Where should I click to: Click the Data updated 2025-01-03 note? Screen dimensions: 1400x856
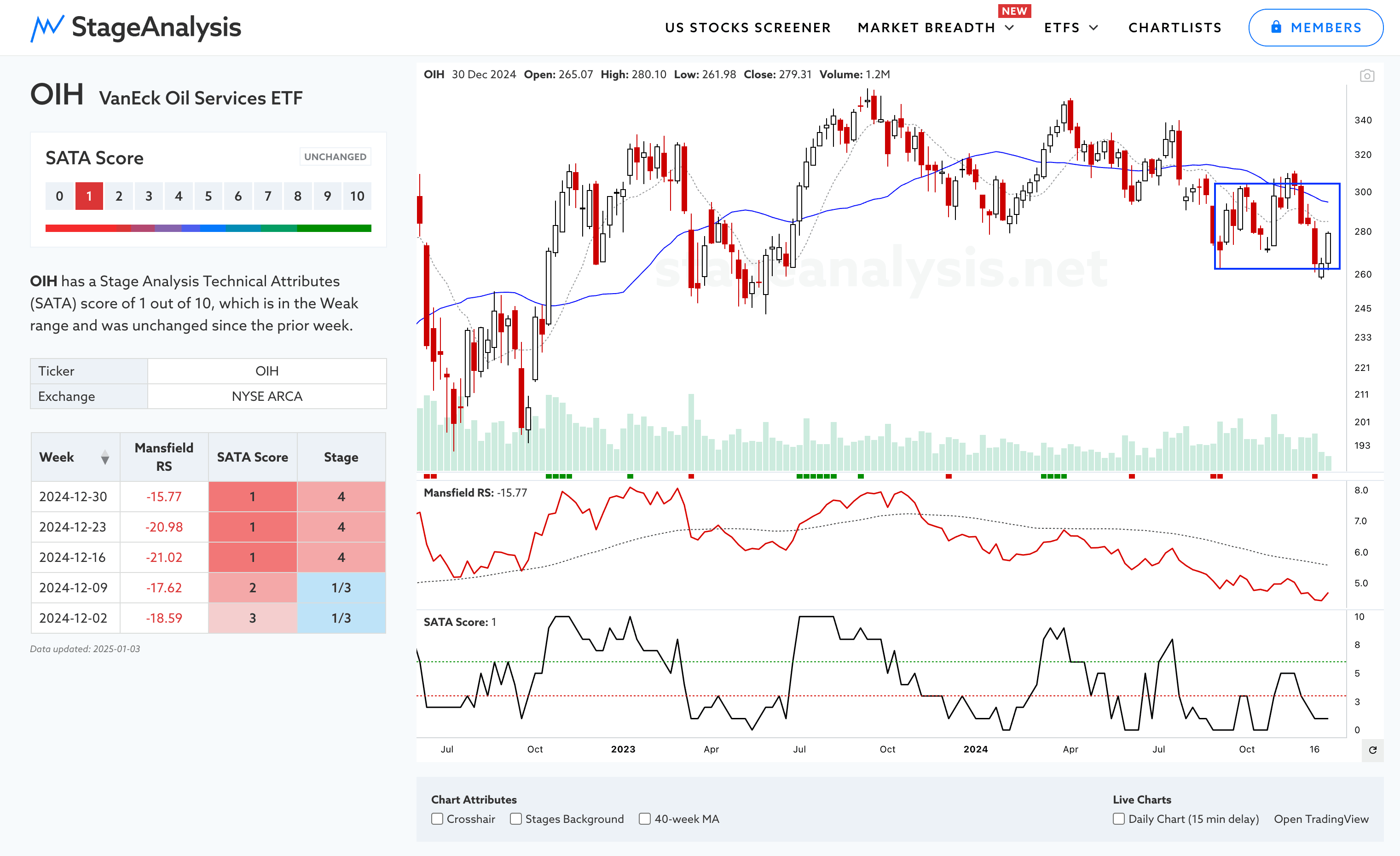[x=85, y=649]
